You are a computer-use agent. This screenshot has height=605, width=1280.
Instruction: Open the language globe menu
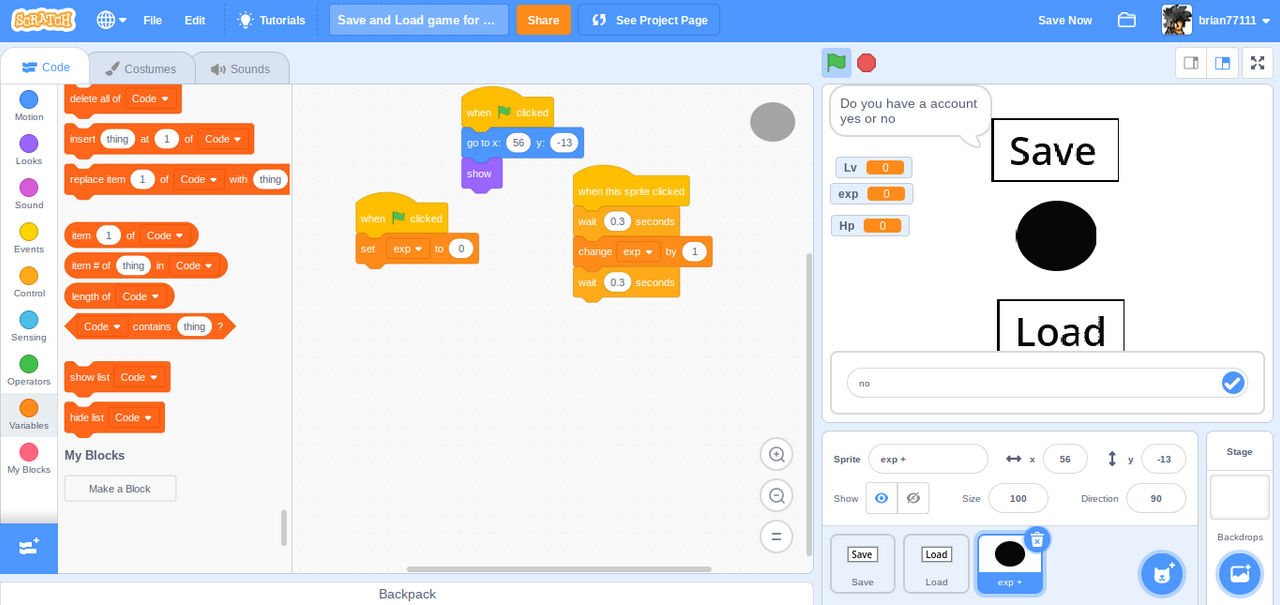111,20
